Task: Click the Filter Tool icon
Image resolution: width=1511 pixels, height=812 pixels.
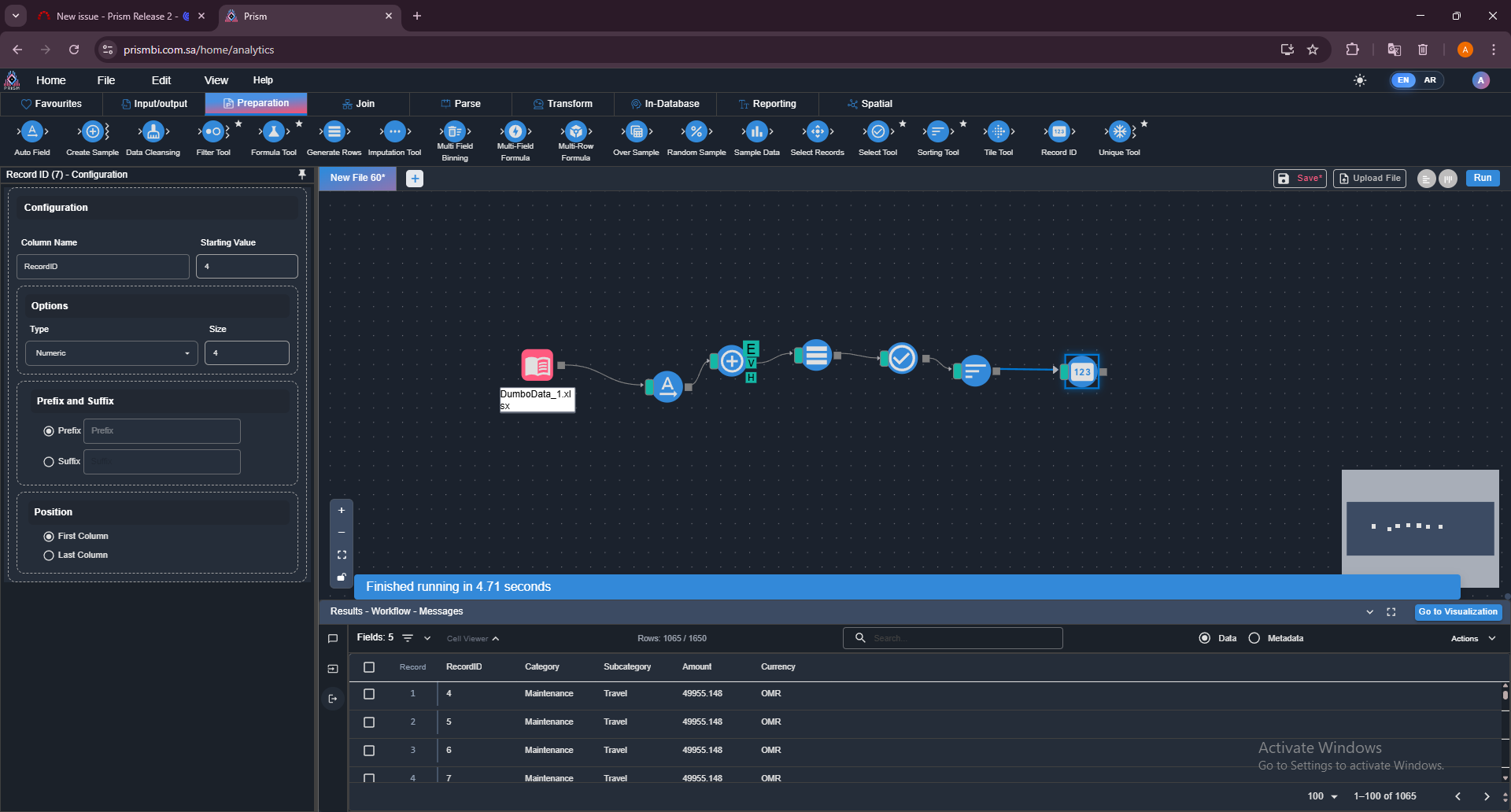Action: coord(213,132)
